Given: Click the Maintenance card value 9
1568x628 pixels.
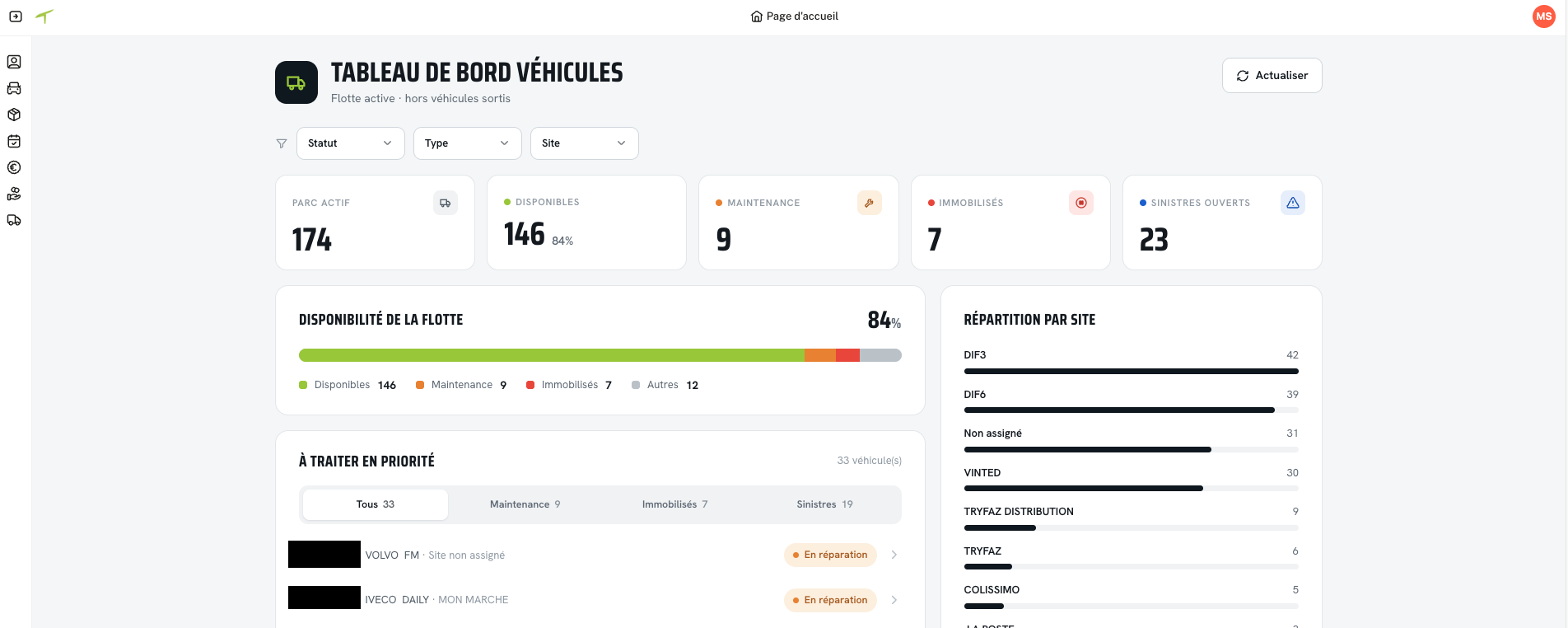Looking at the screenshot, I should (724, 240).
